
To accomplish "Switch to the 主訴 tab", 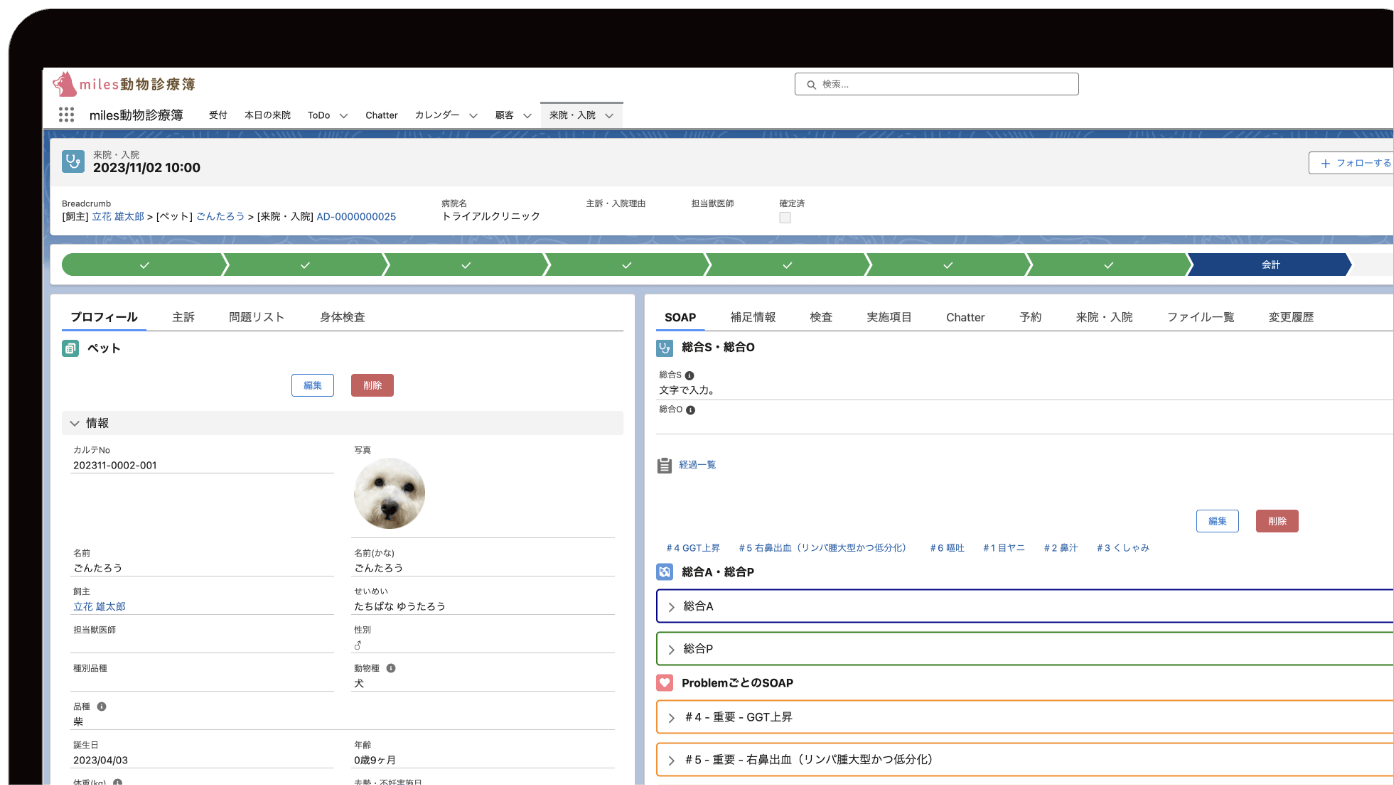I will 183,317.
